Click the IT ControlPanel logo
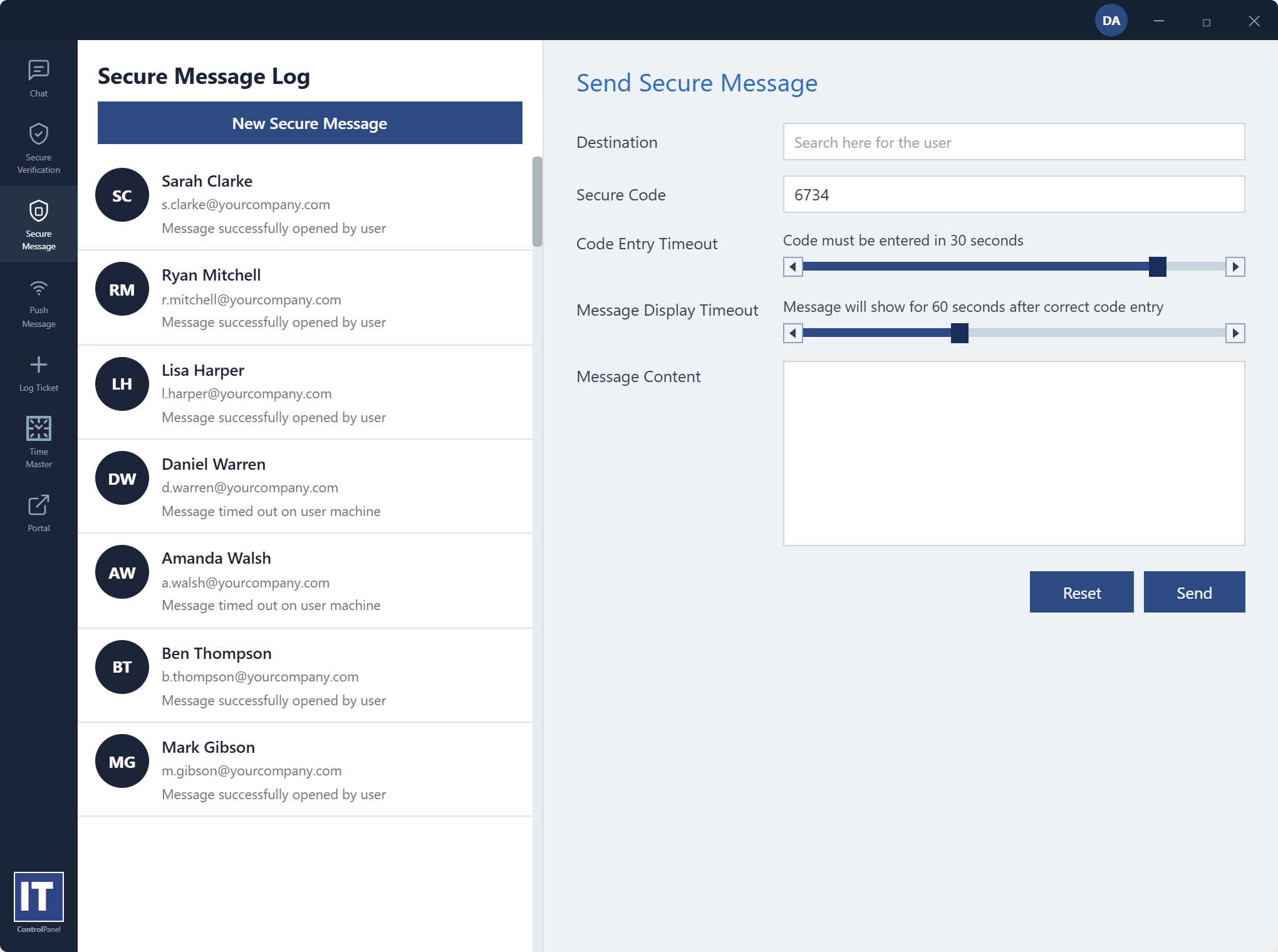1278x952 pixels. tap(38, 902)
